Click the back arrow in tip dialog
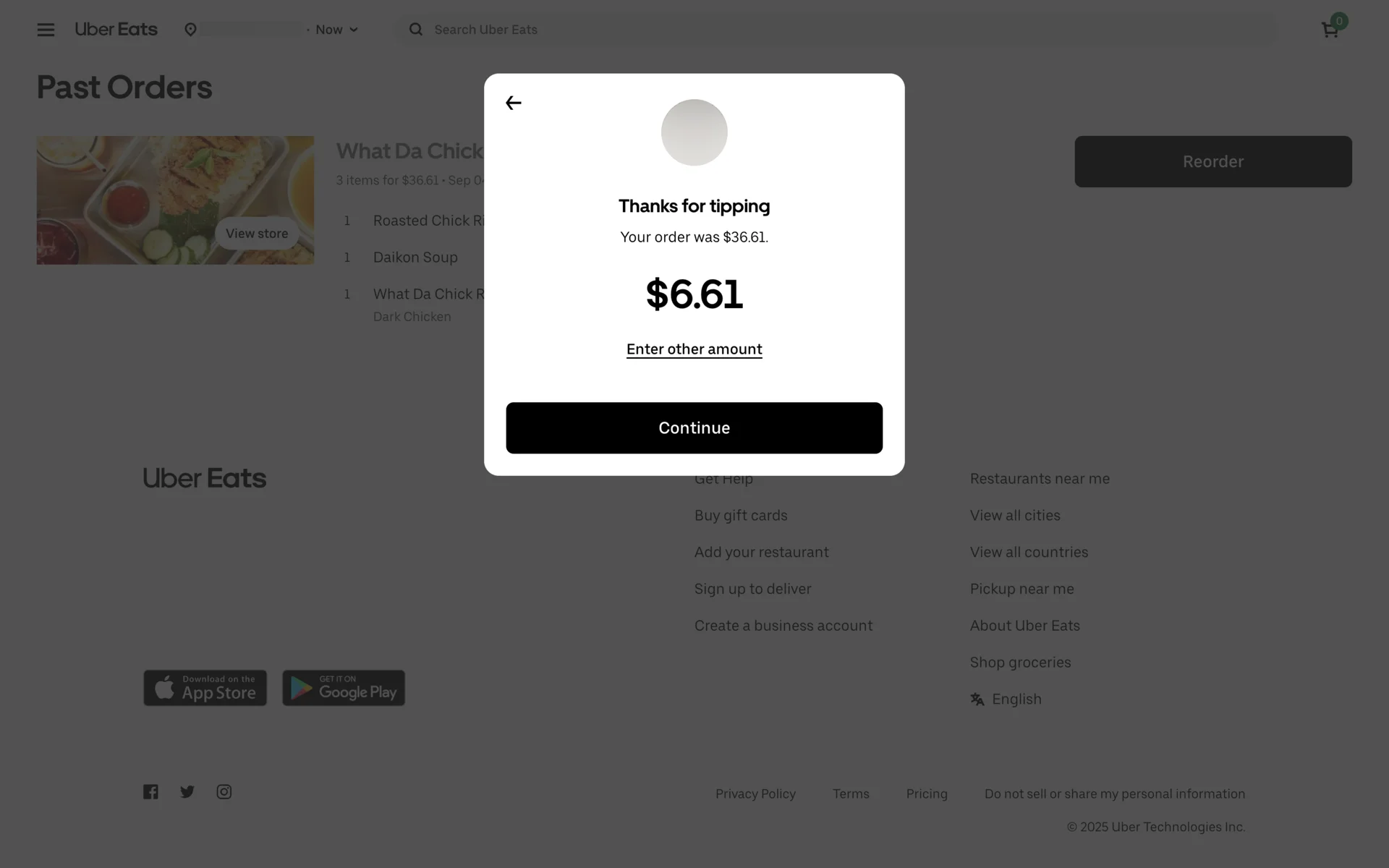This screenshot has width=1389, height=868. click(513, 103)
